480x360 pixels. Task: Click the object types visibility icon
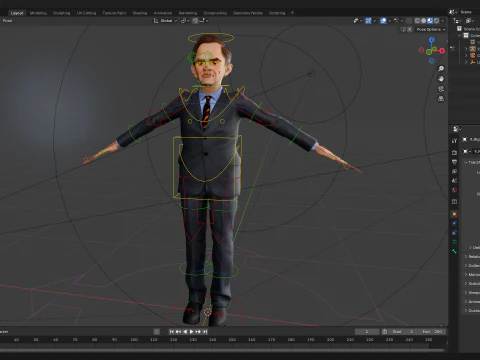coord(358,21)
